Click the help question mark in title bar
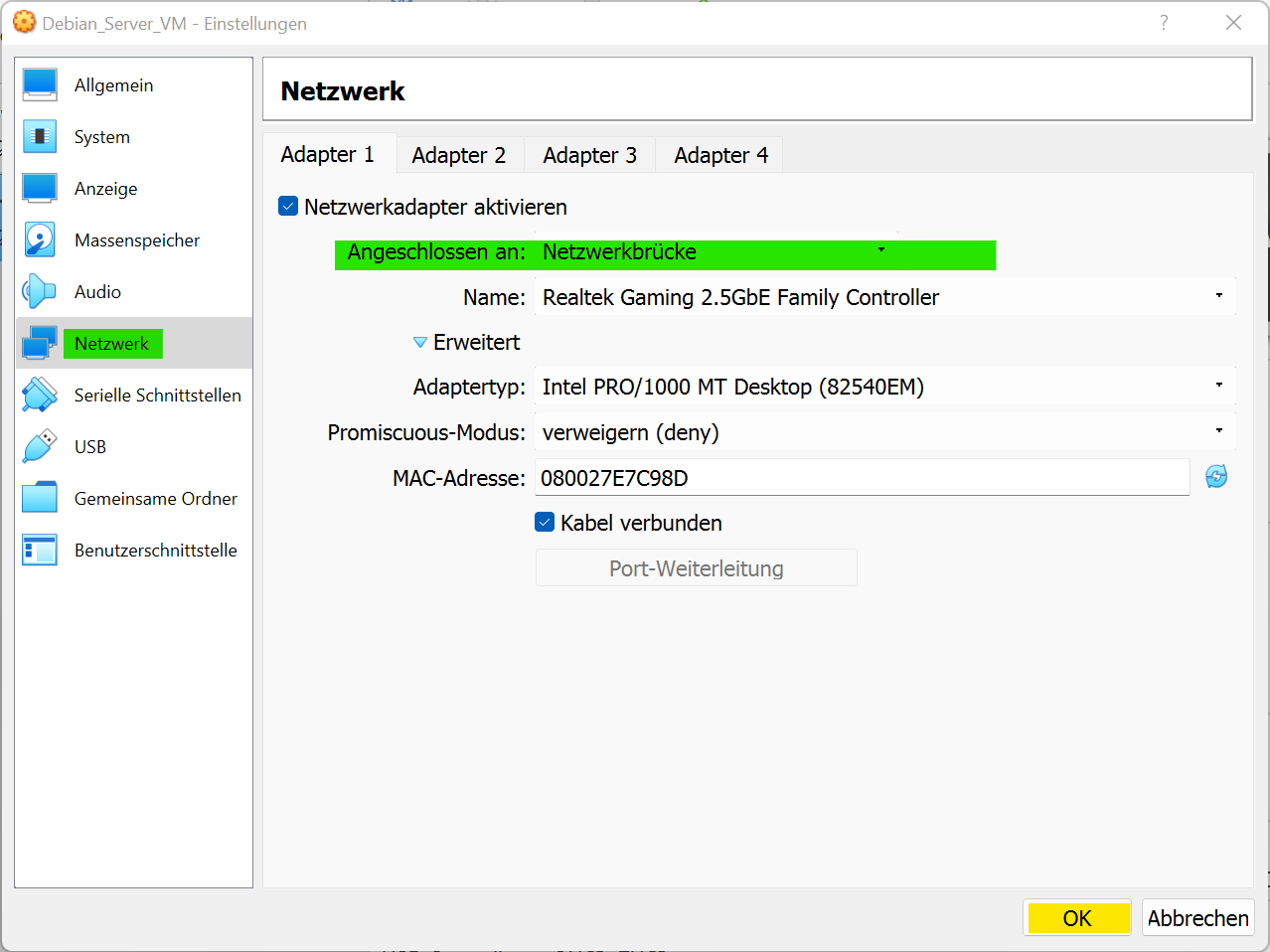Image resolution: width=1270 pixels, height=952 pixels. click(x=1164, y=22)
